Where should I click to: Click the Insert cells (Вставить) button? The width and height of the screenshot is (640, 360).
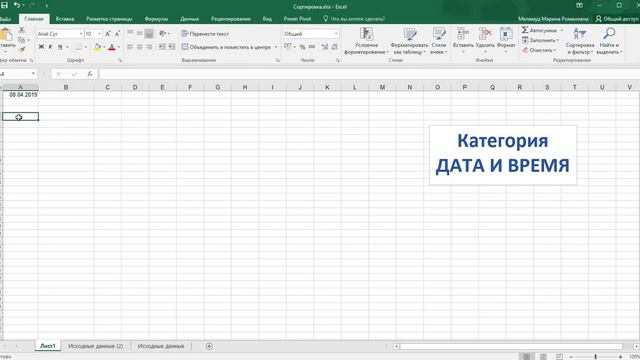click(463, 41)
